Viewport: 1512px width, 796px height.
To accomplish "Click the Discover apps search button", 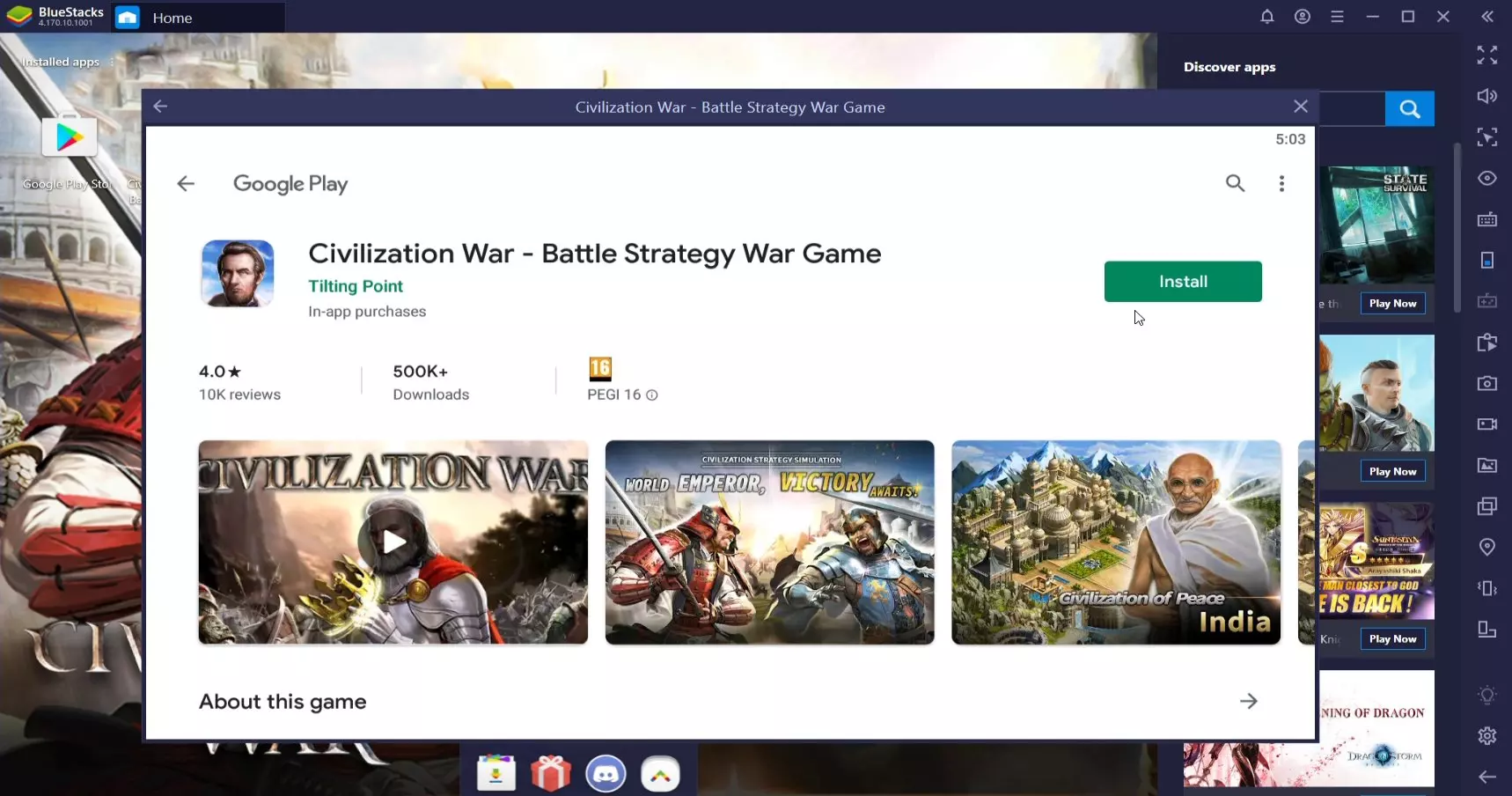I will (x=1409, y=108).
